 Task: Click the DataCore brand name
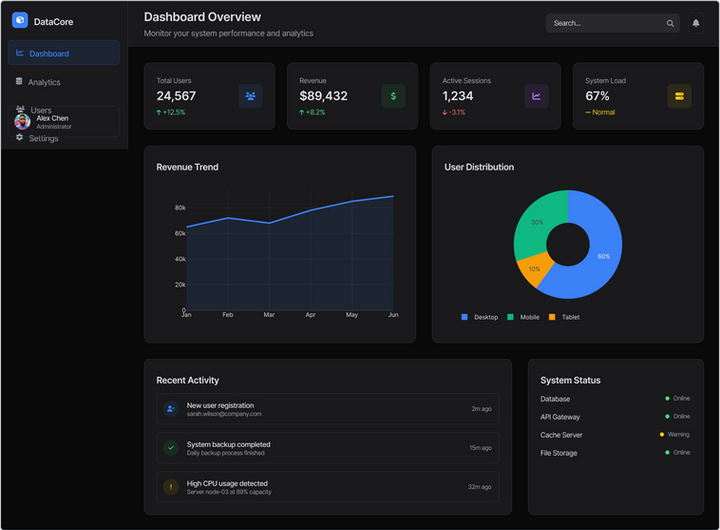click(x=53, y=22)
